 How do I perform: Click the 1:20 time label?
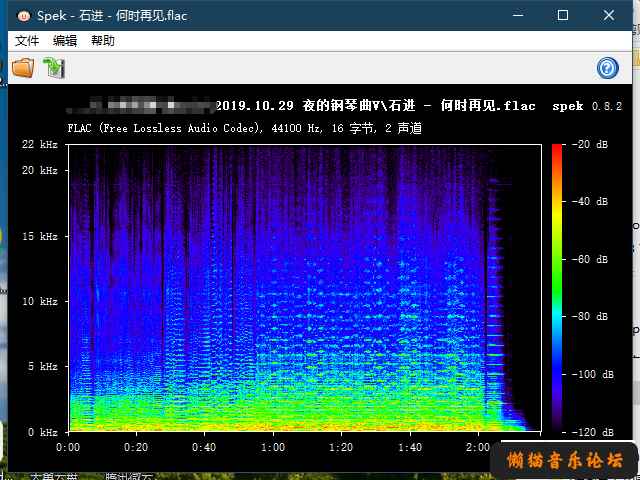[341, 447]
